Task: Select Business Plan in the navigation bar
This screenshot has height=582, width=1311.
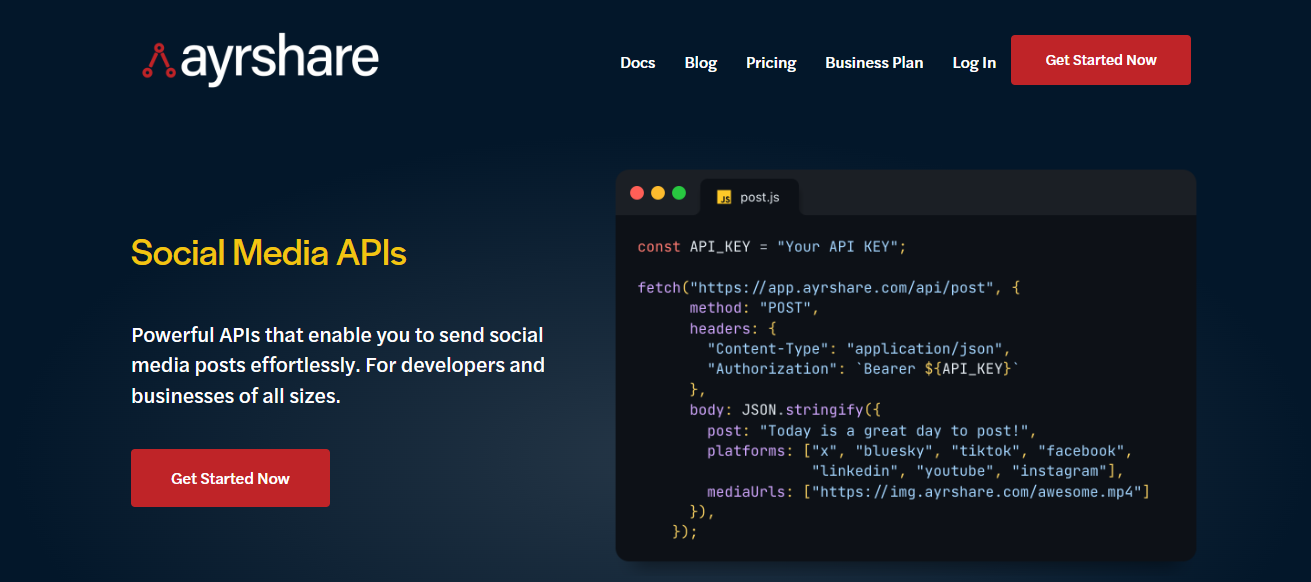Action: point(874,62)
